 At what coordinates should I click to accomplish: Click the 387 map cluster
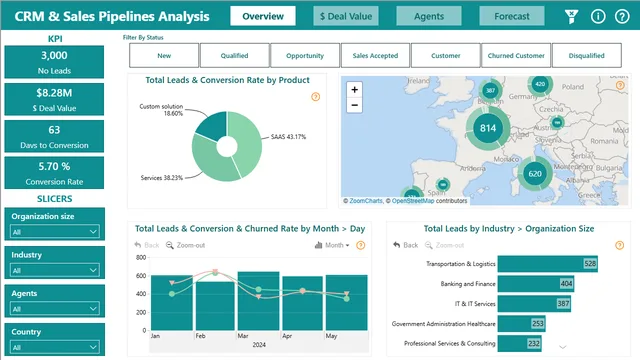pyautogui.click(x=490, y=91)
